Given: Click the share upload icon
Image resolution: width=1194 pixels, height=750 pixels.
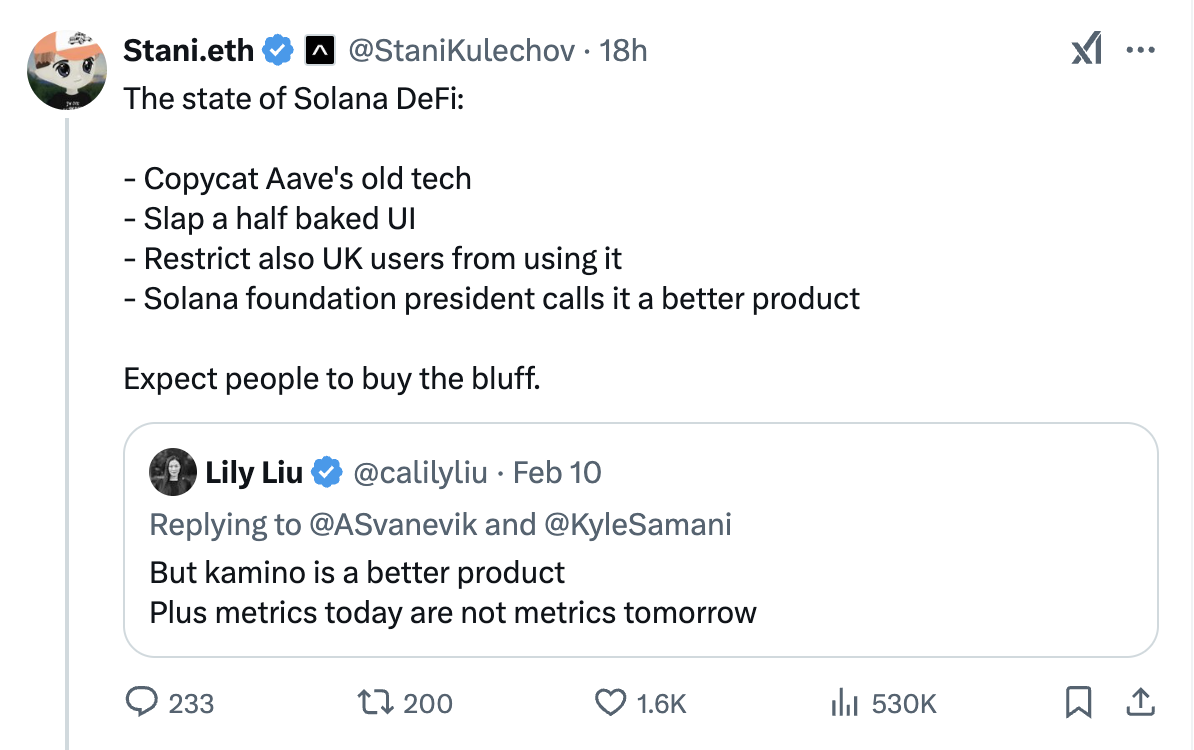Looking at the screenshot, I should 1138,703.
